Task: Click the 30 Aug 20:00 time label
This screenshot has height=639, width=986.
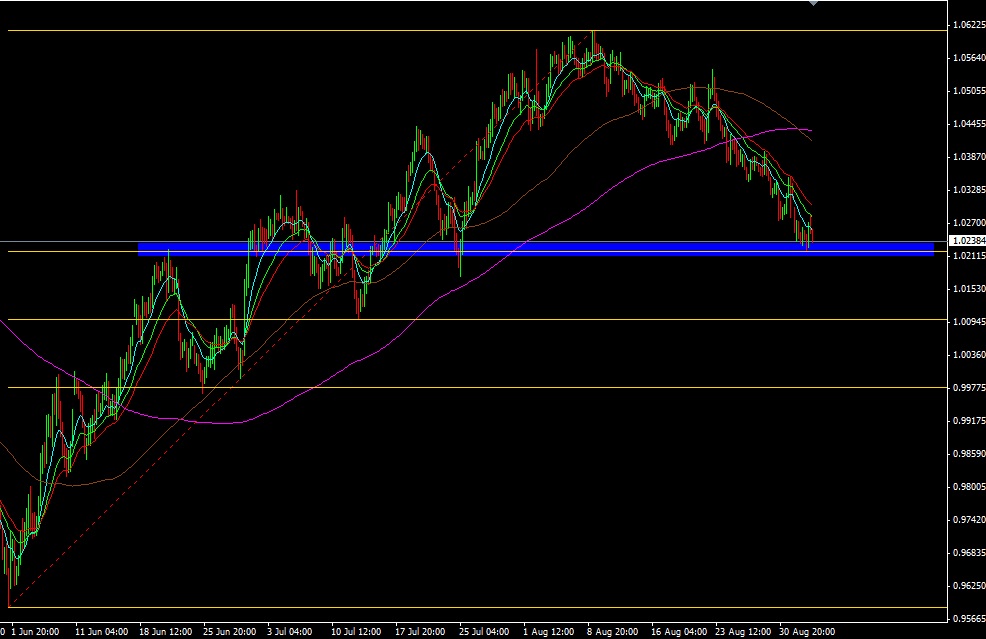Action: click(807, 631)
